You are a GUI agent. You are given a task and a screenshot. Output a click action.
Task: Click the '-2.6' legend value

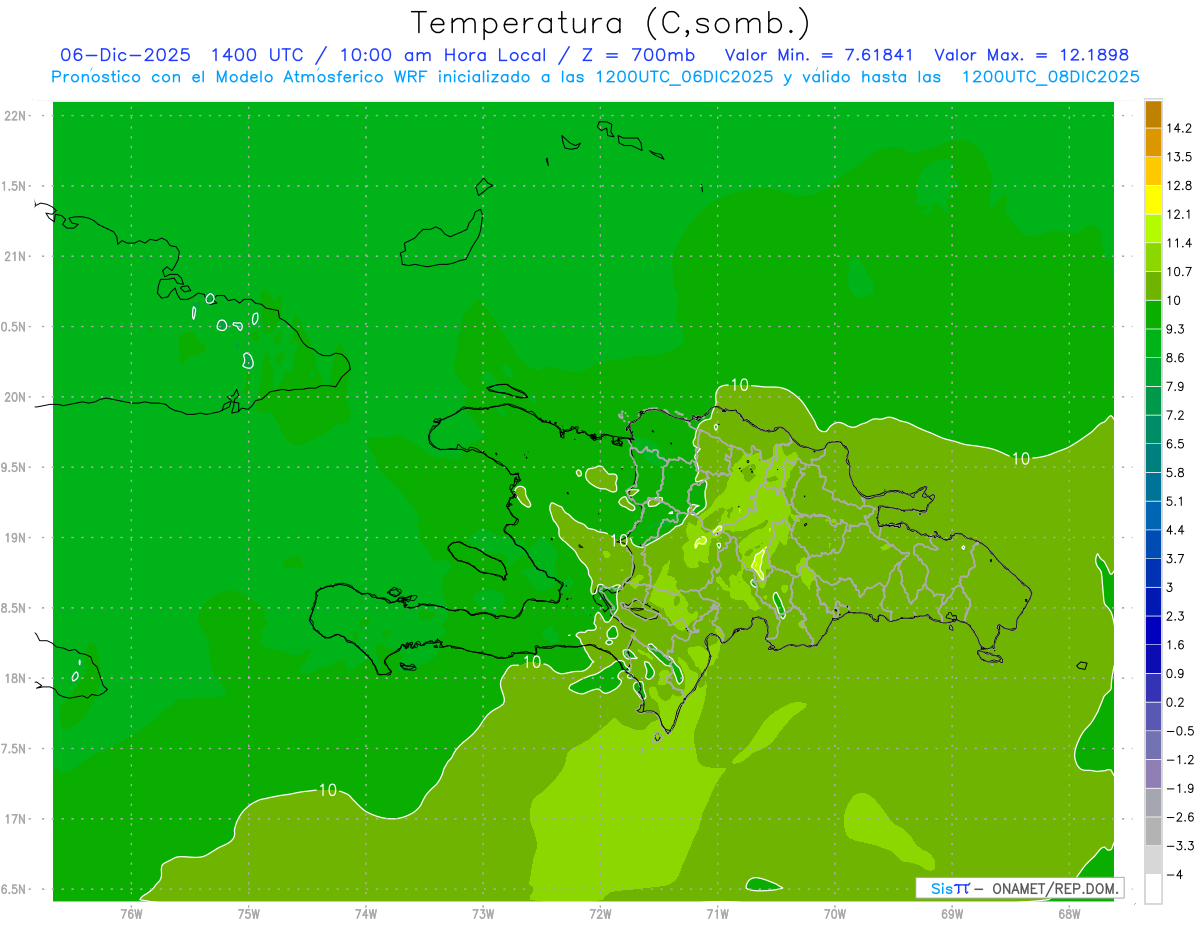click(1180, 817)
